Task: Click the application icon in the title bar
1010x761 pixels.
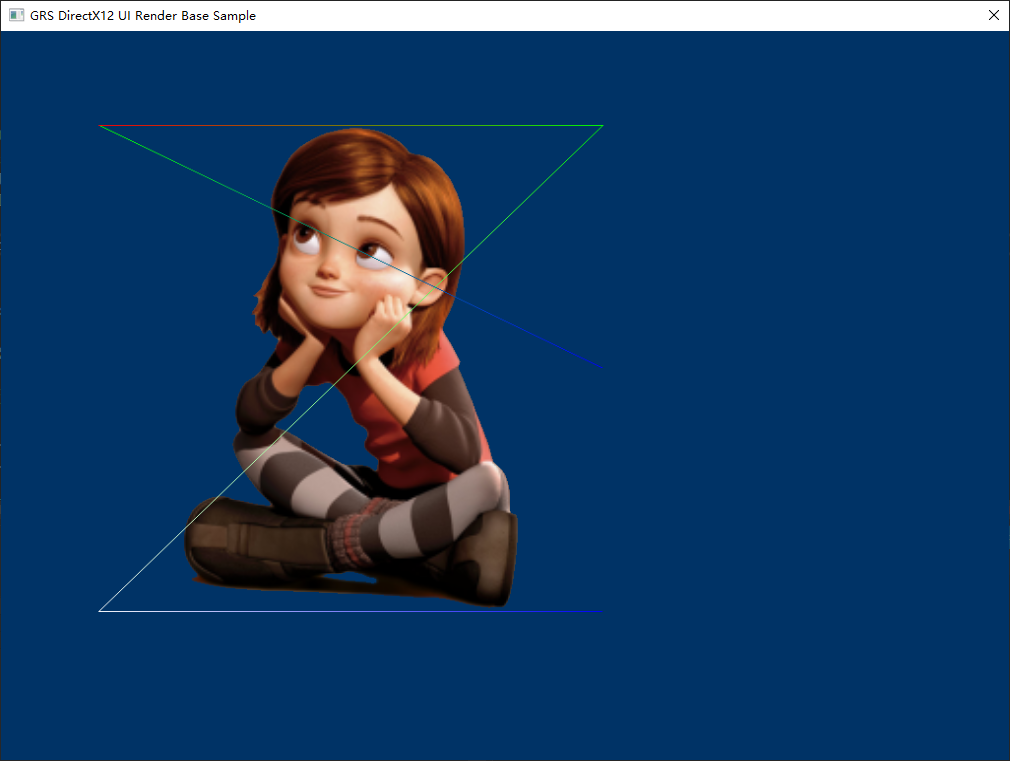Action: coord(16,15)
